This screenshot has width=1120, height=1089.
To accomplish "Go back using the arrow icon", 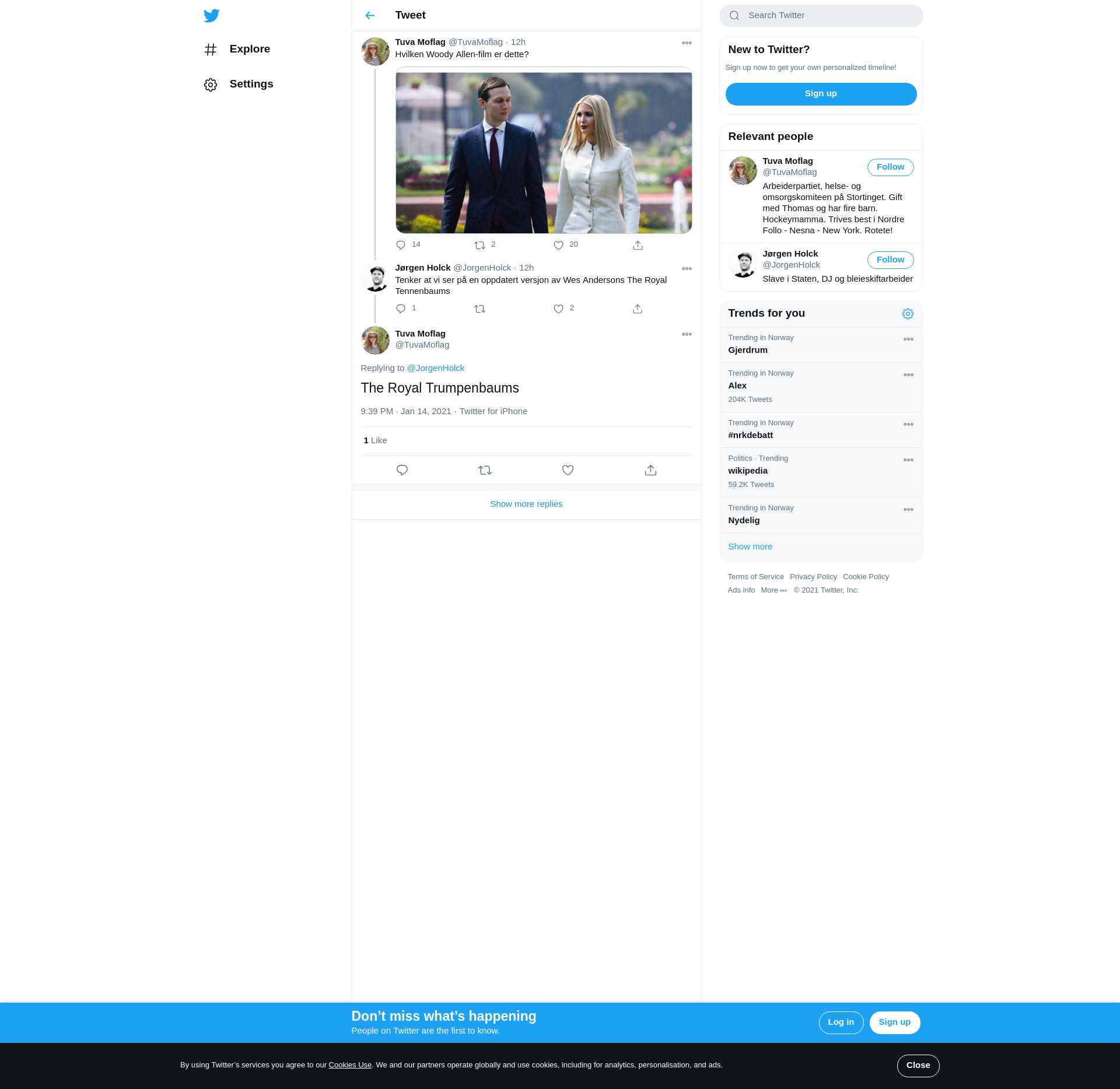I will pos(370,16).
